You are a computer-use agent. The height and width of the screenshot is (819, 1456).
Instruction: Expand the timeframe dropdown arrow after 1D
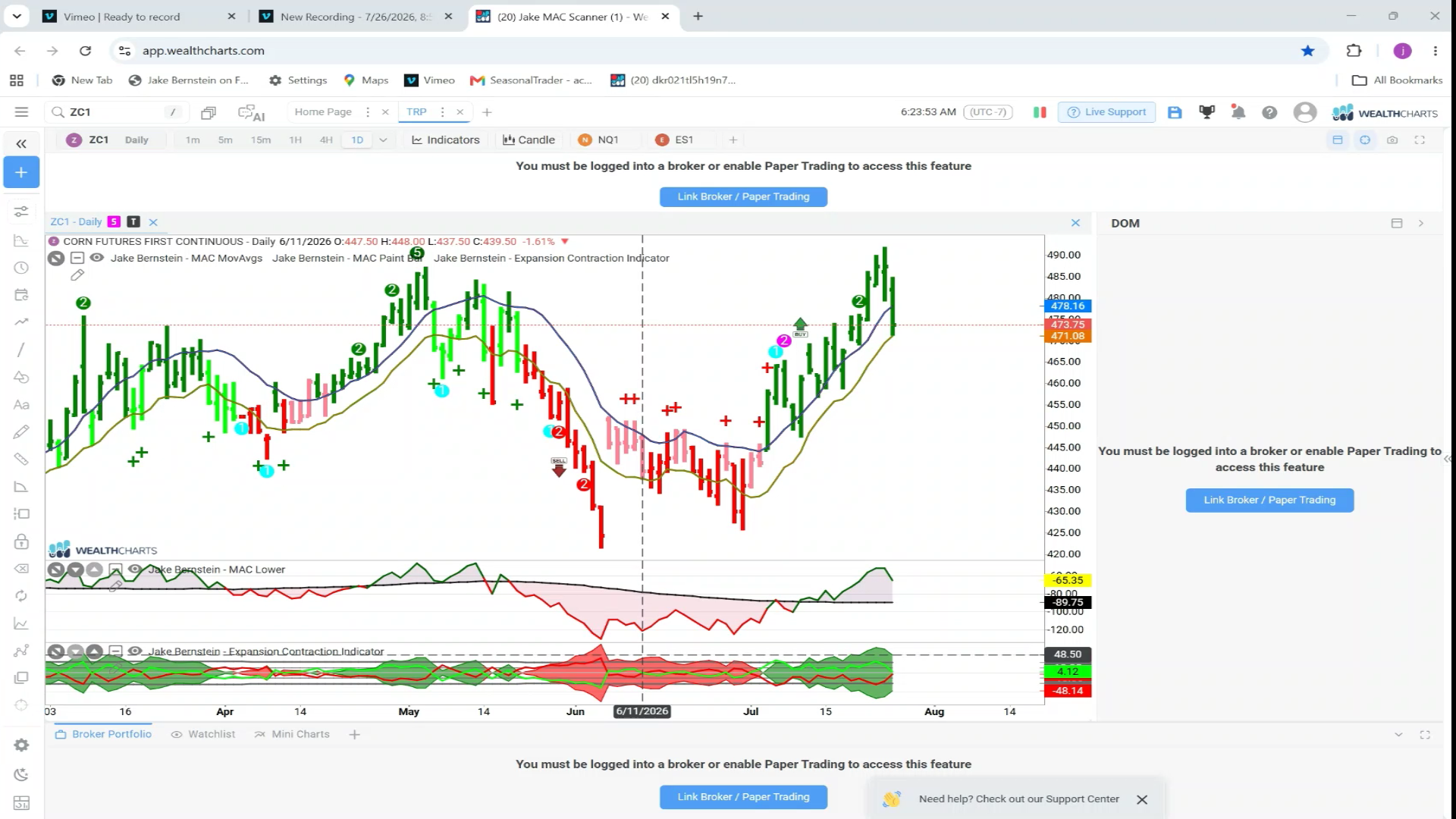coord(383,140)
